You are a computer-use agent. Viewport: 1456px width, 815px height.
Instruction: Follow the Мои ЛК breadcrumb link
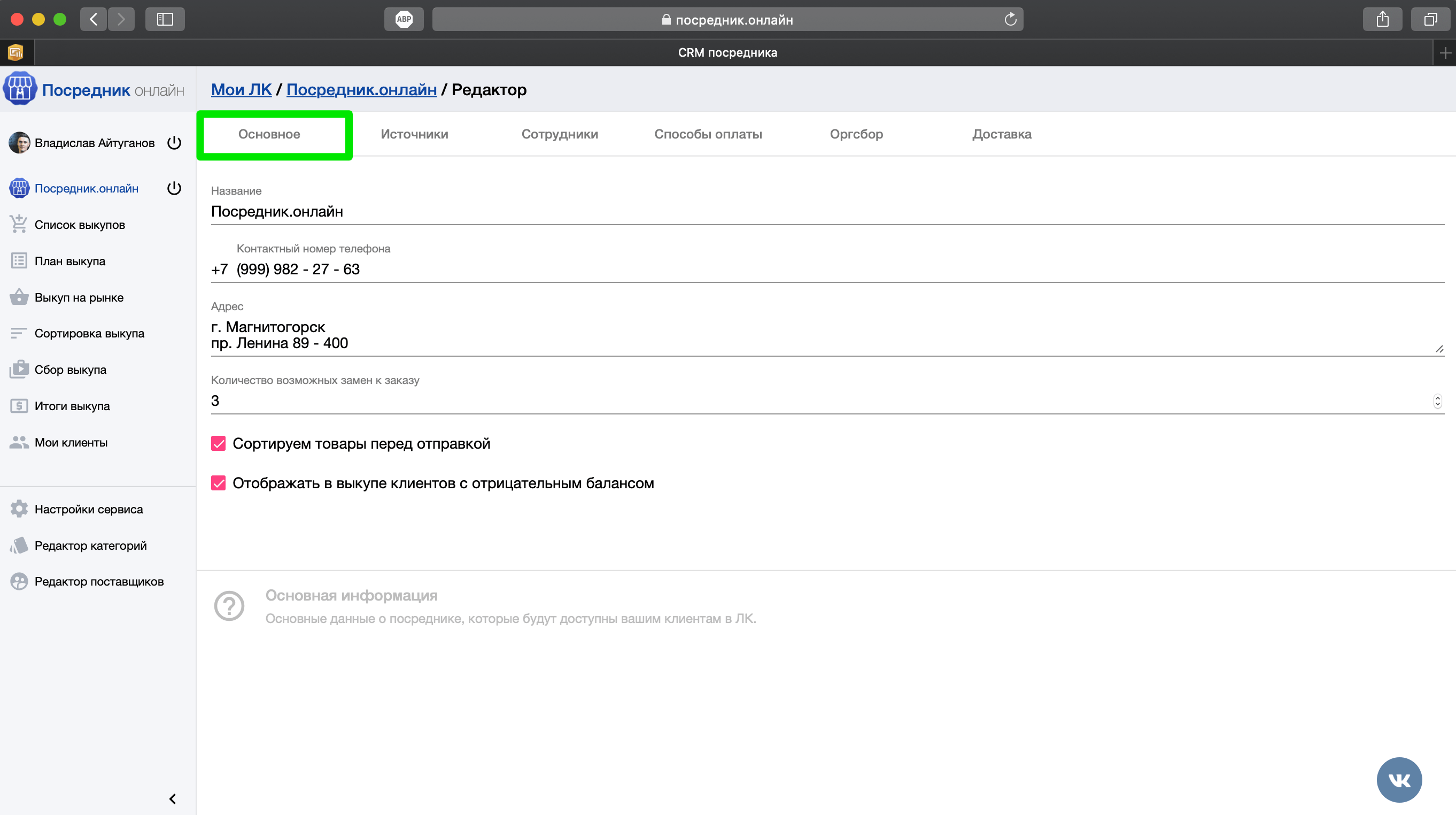[242, 89]
